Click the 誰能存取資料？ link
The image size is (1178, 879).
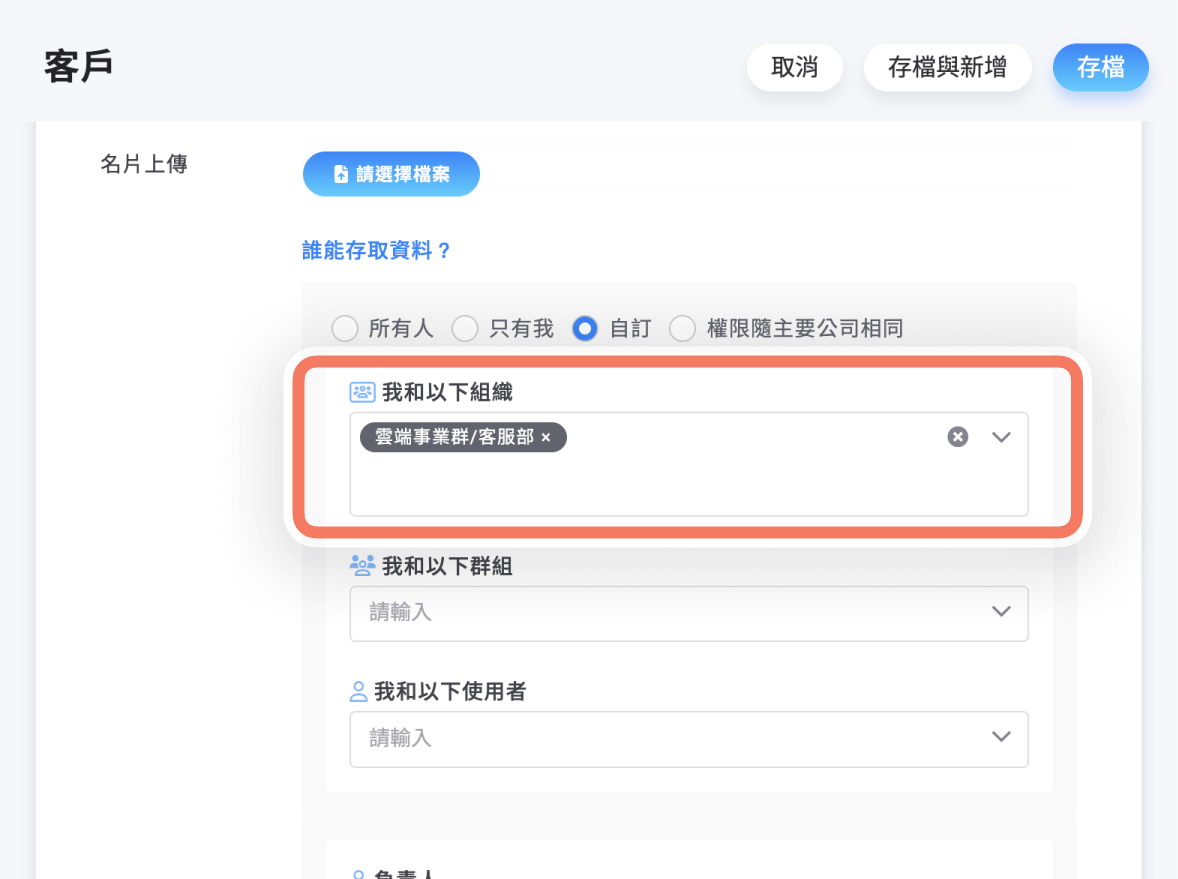(x=377, y=251)
